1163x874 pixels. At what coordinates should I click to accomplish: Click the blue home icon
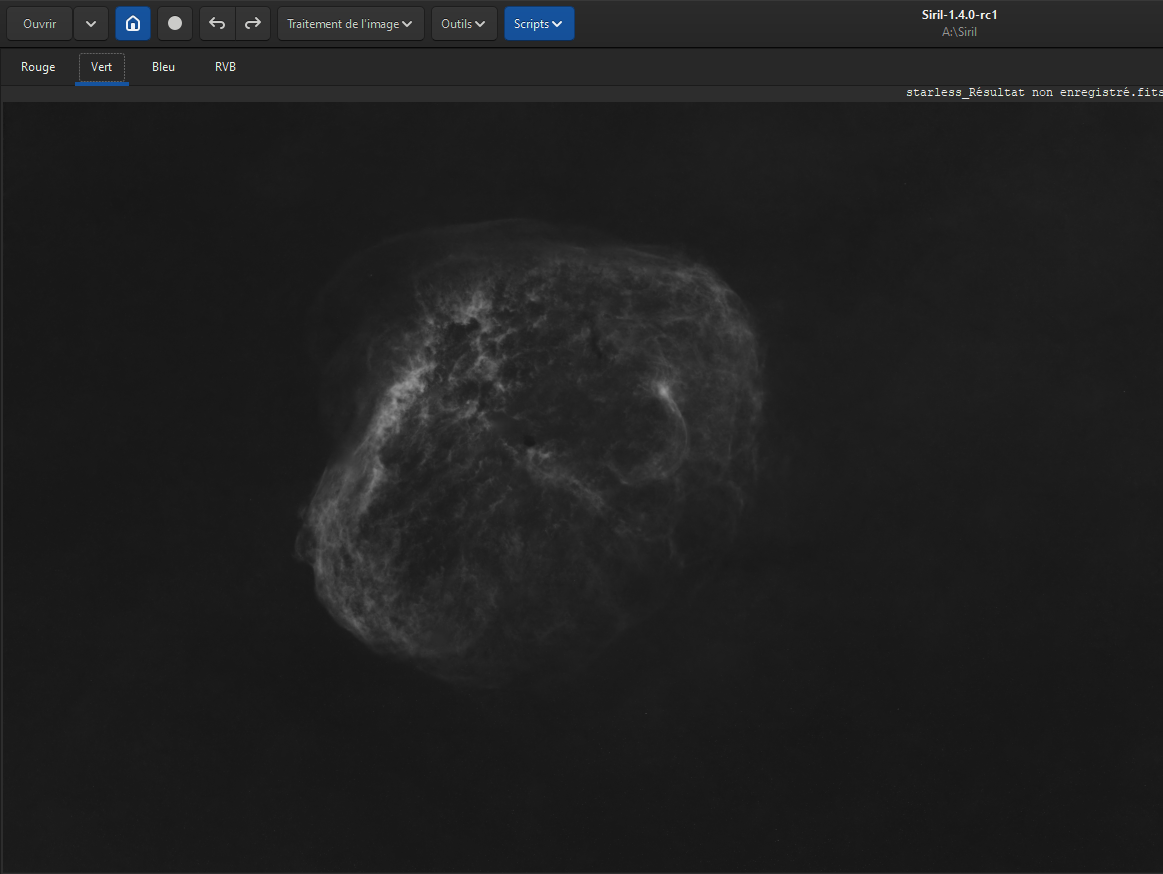coord(133,24)
